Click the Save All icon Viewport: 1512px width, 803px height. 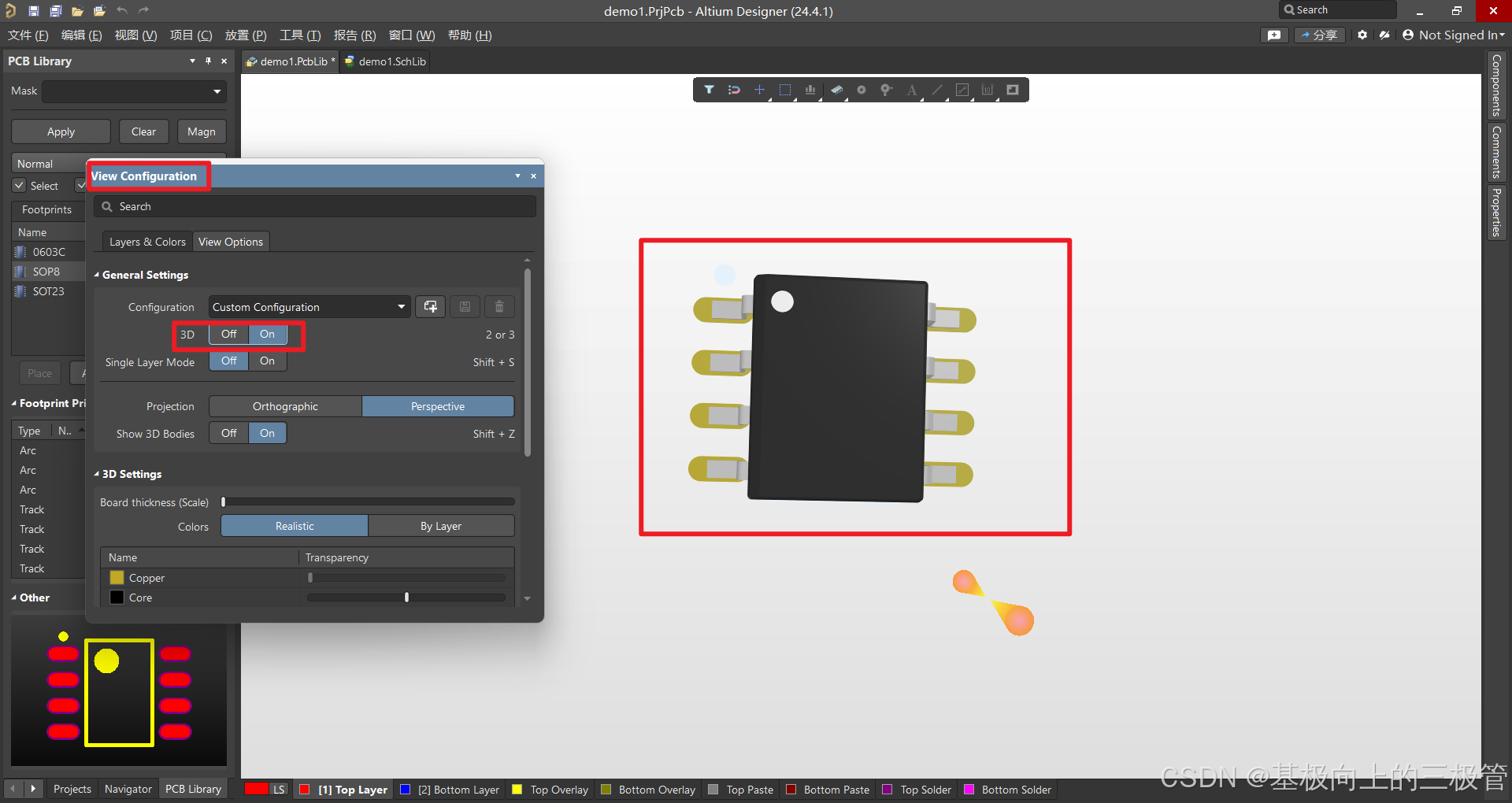[x=56, y=11]
